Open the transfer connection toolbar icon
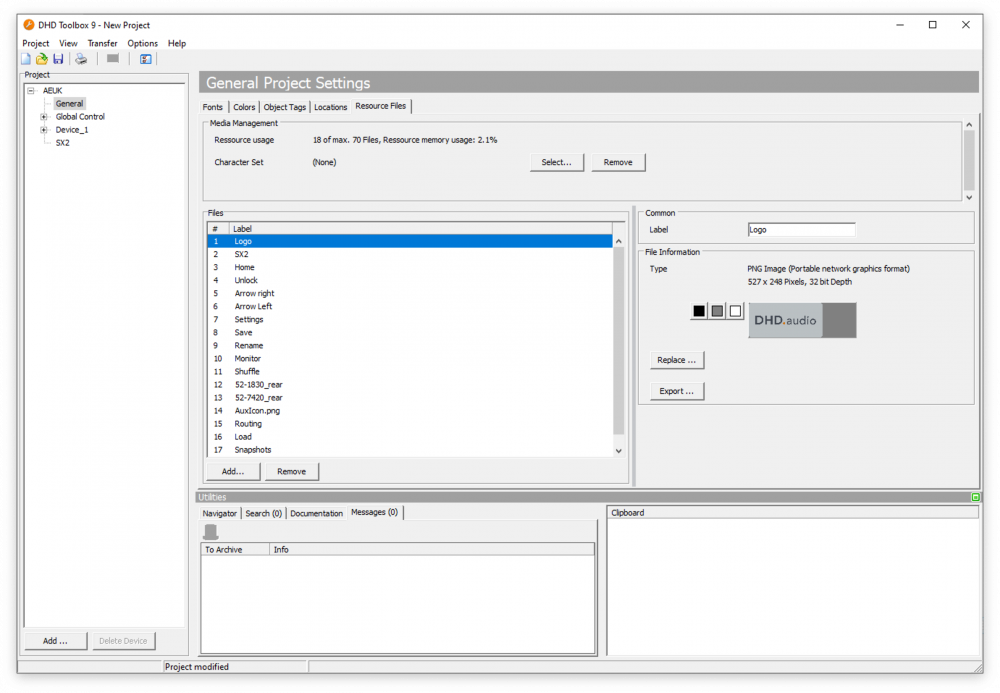The image size is (1000, 693). (x=145, y=58)
